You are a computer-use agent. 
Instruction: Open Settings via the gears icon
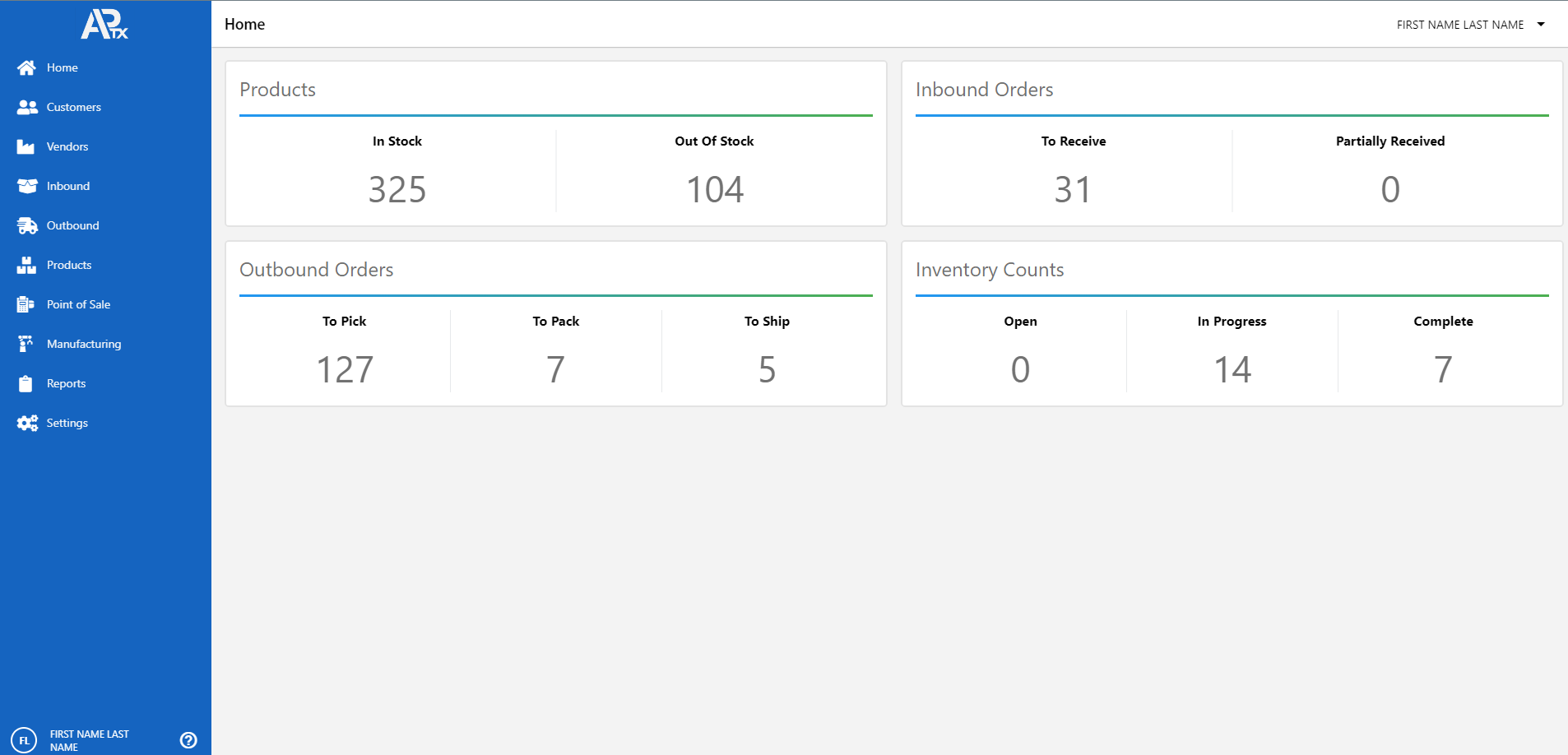pos(27,423)
